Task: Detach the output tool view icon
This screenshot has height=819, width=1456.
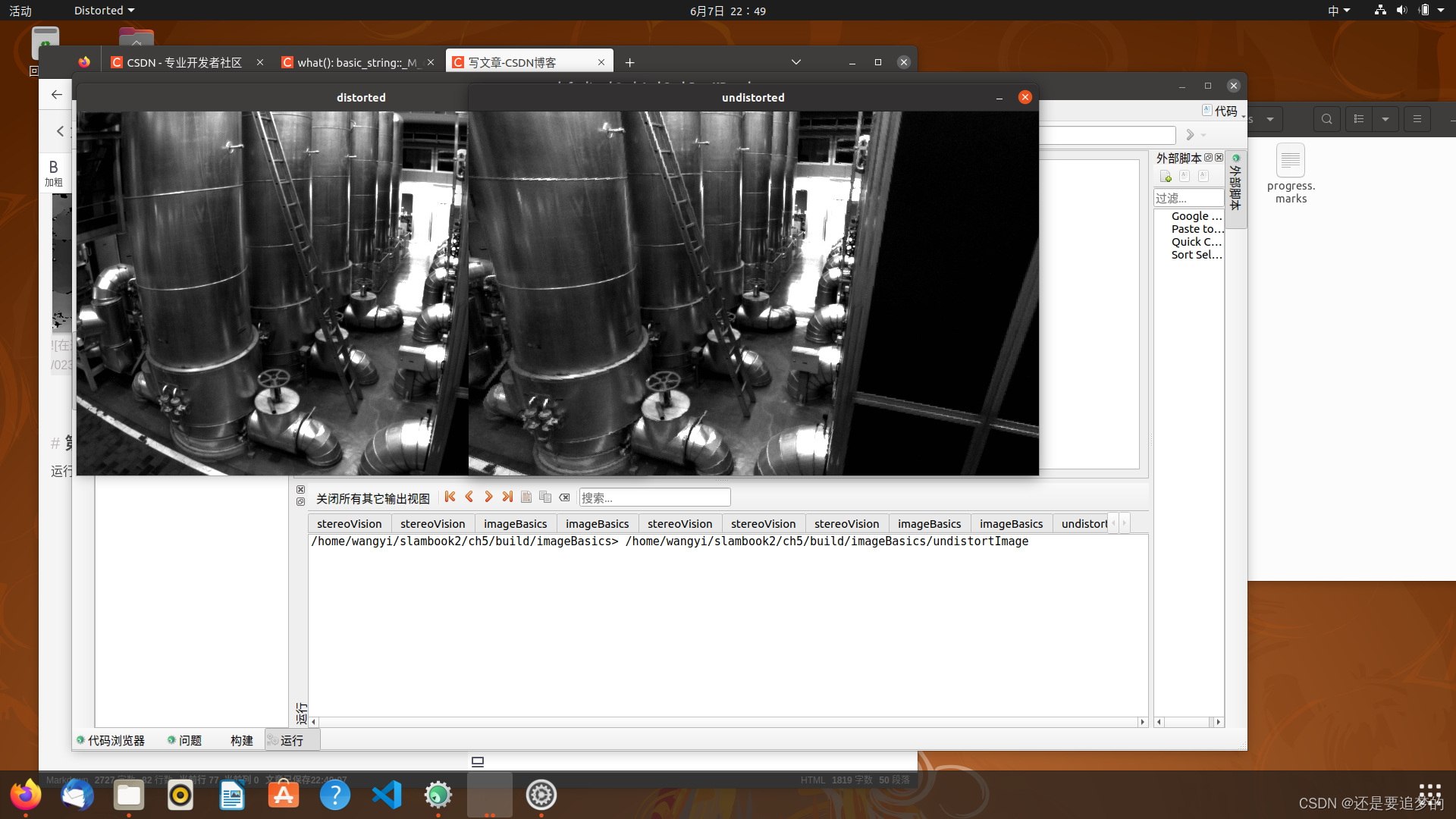Action: coord(300,501)
